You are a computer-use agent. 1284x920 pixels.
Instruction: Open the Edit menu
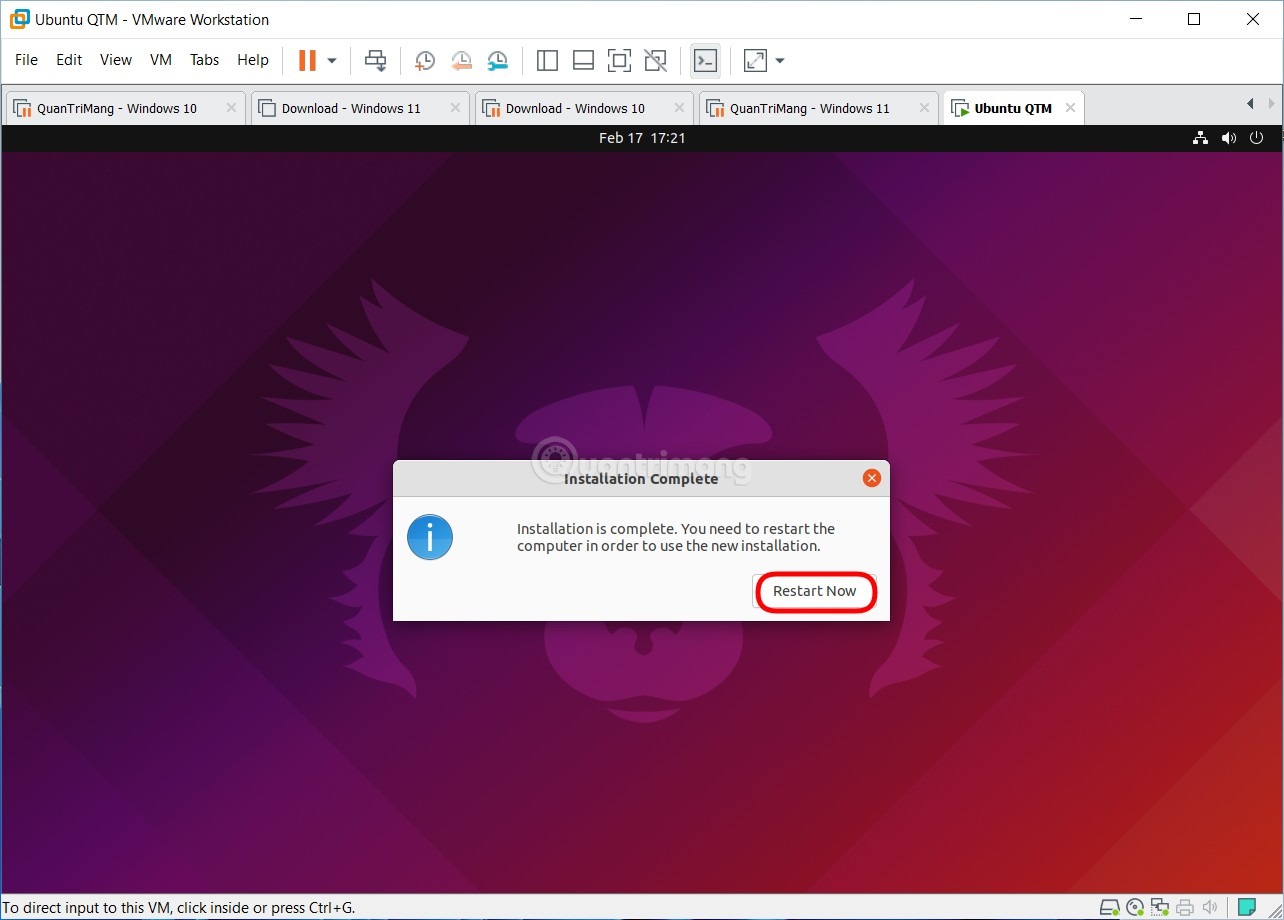tap(69, 60)
